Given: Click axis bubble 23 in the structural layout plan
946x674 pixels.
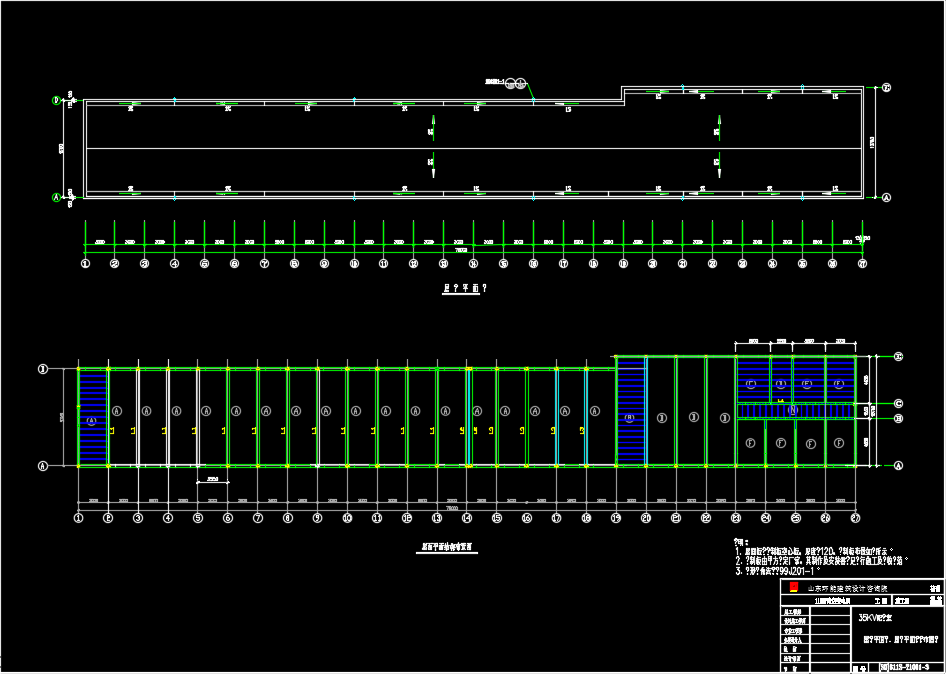Looking at the screenshot, I should point(736,518).
